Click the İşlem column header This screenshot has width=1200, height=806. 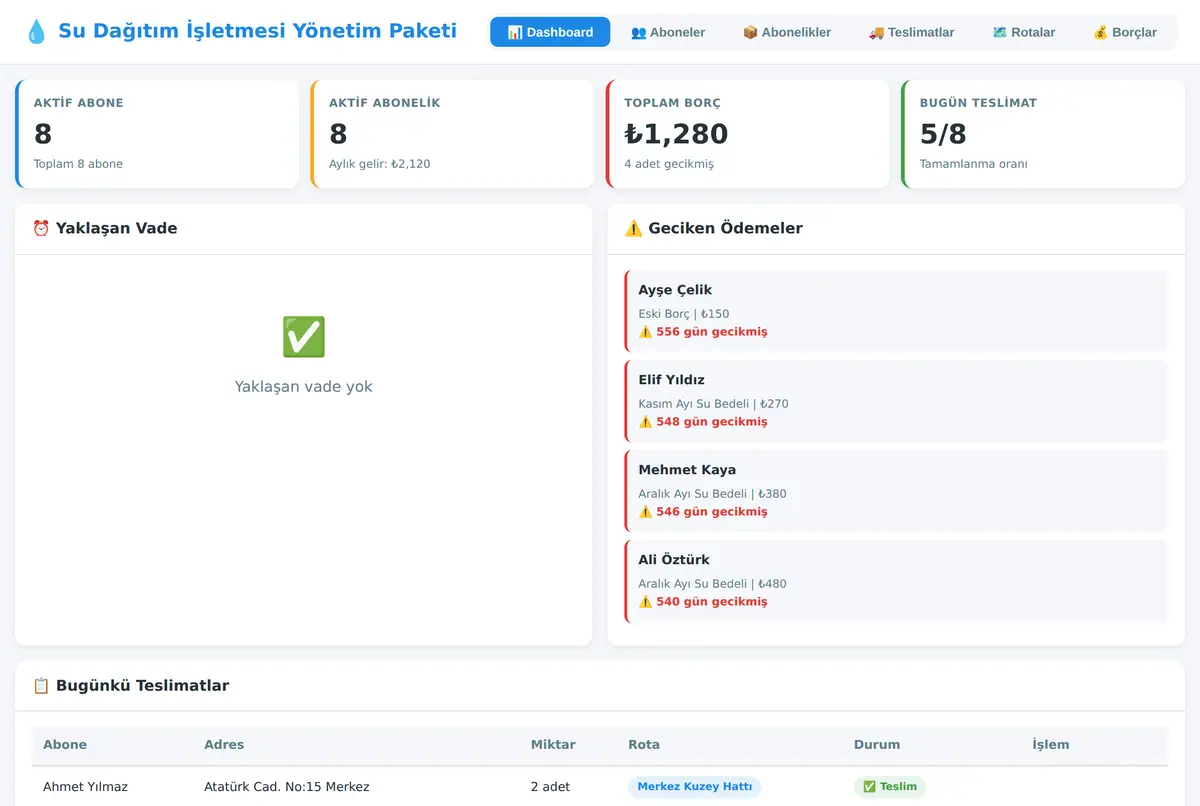[x=1051, y=745]
